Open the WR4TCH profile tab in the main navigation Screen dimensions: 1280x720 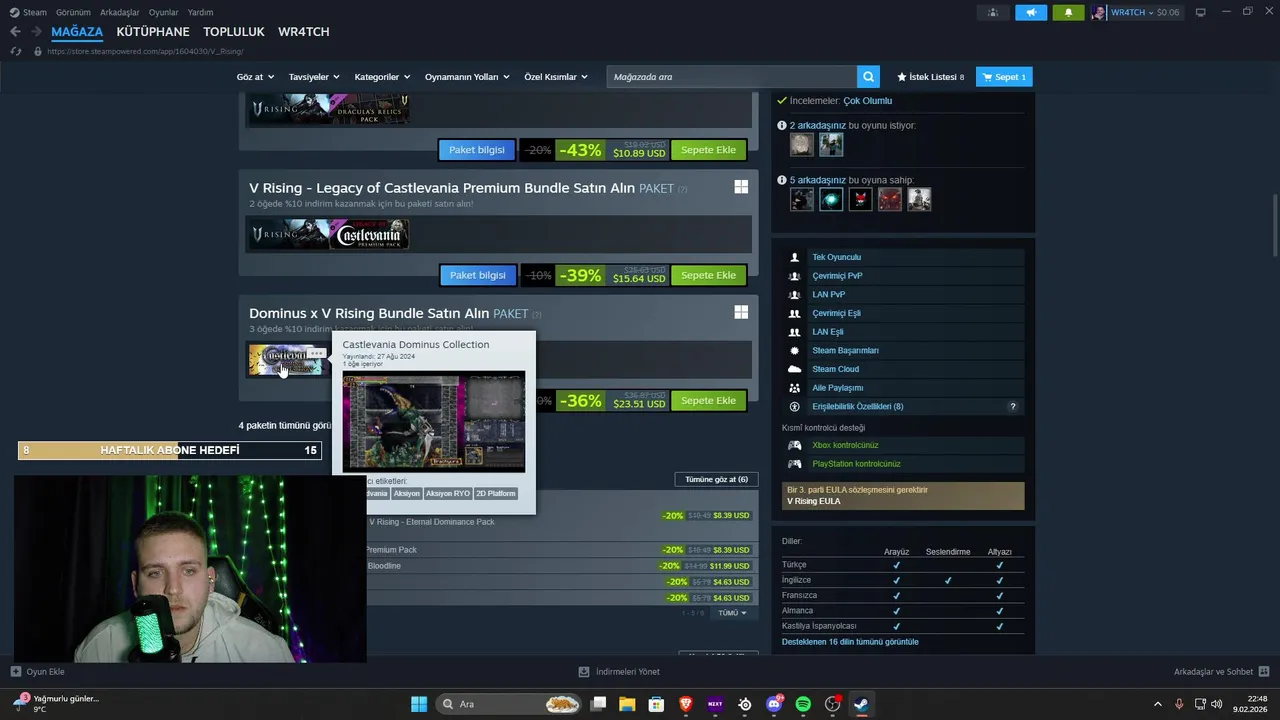304,32
